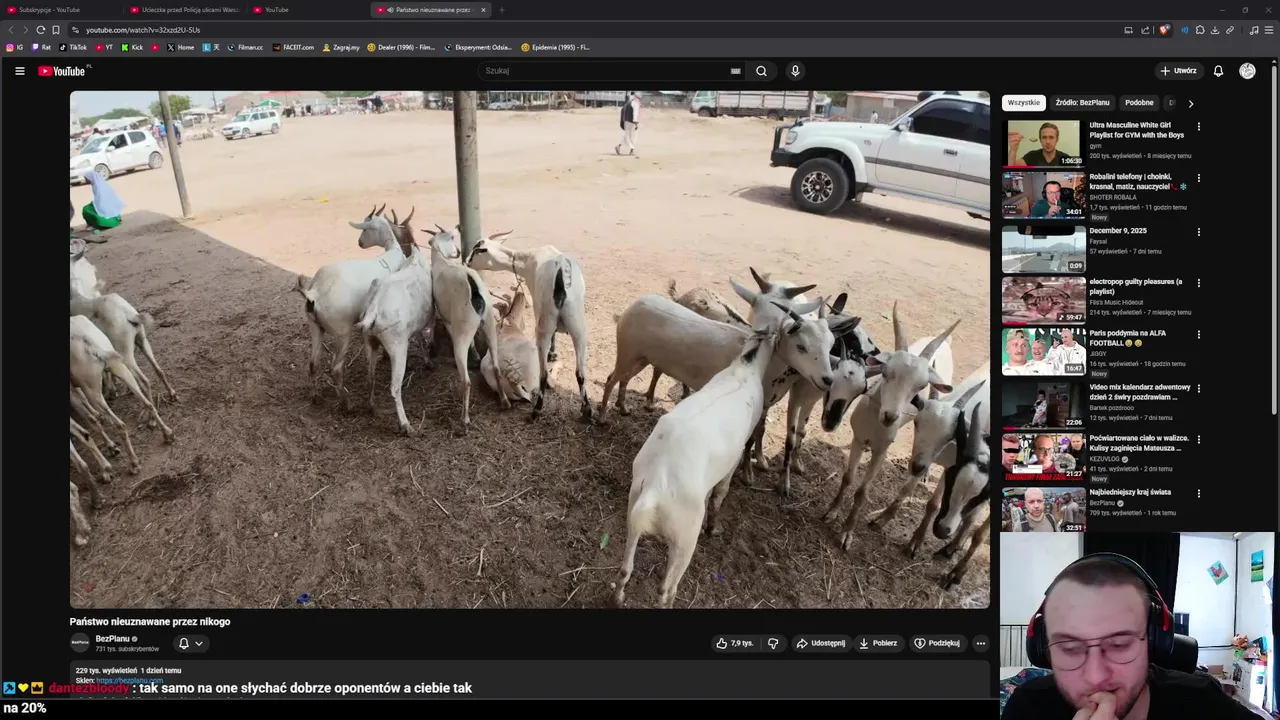Open Najbiedniejszy kraj świata video title

1130,492
